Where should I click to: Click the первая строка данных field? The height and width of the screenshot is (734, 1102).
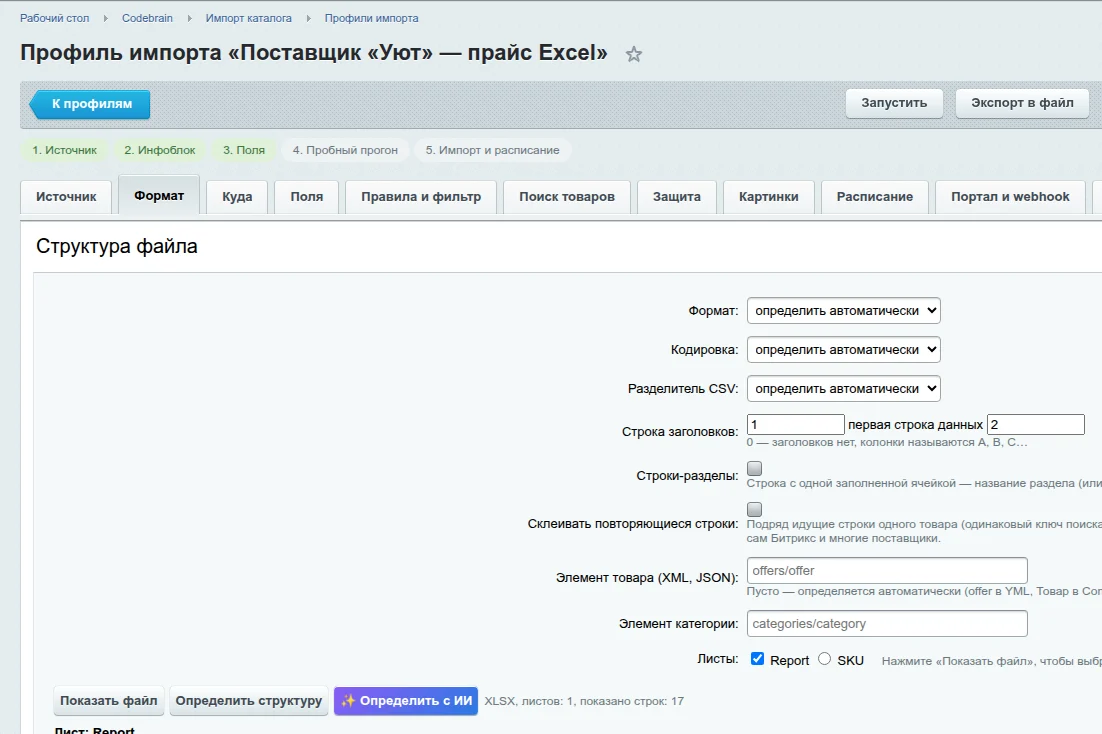(1036, 425)
